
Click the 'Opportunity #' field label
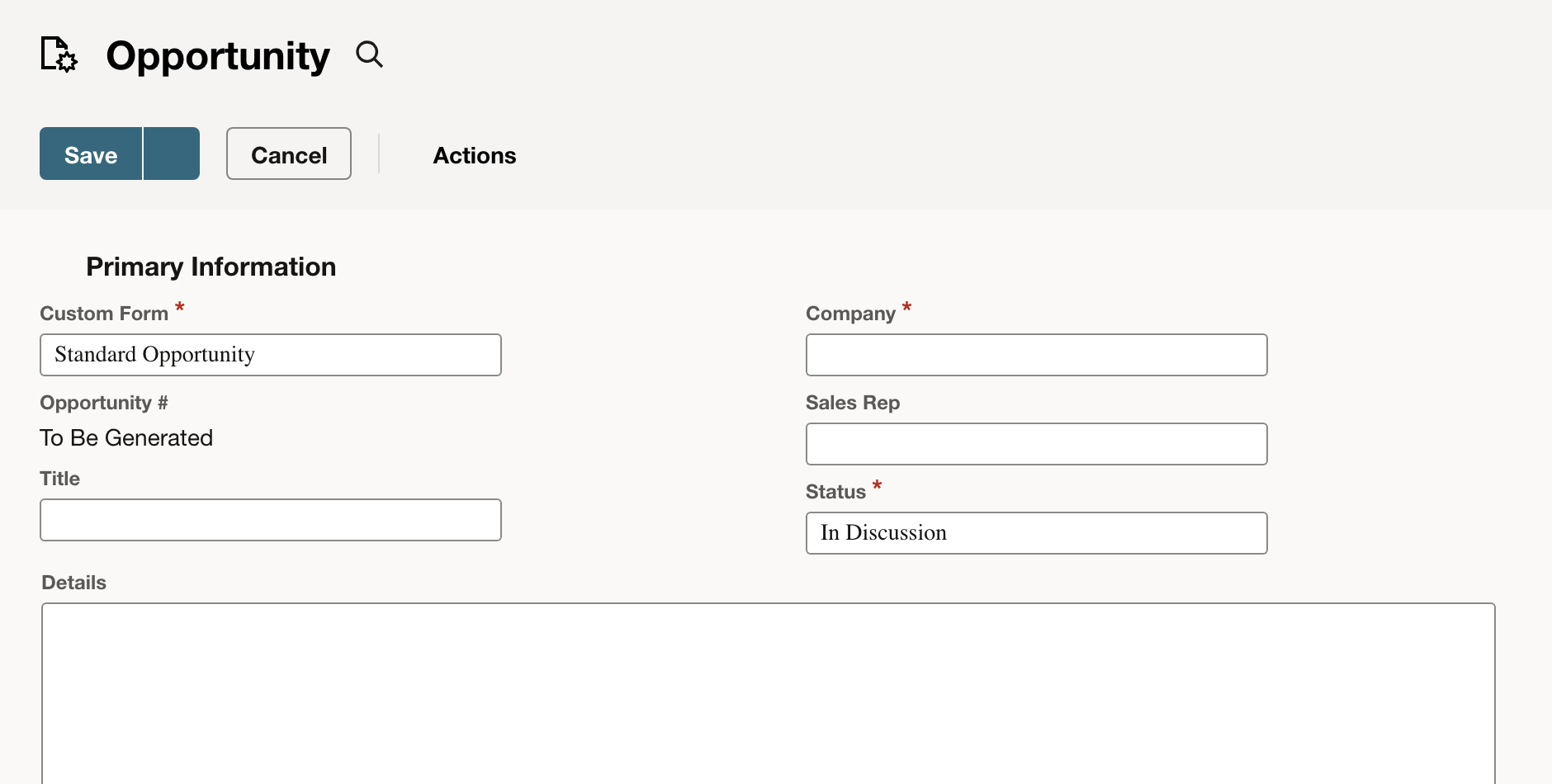104,403
